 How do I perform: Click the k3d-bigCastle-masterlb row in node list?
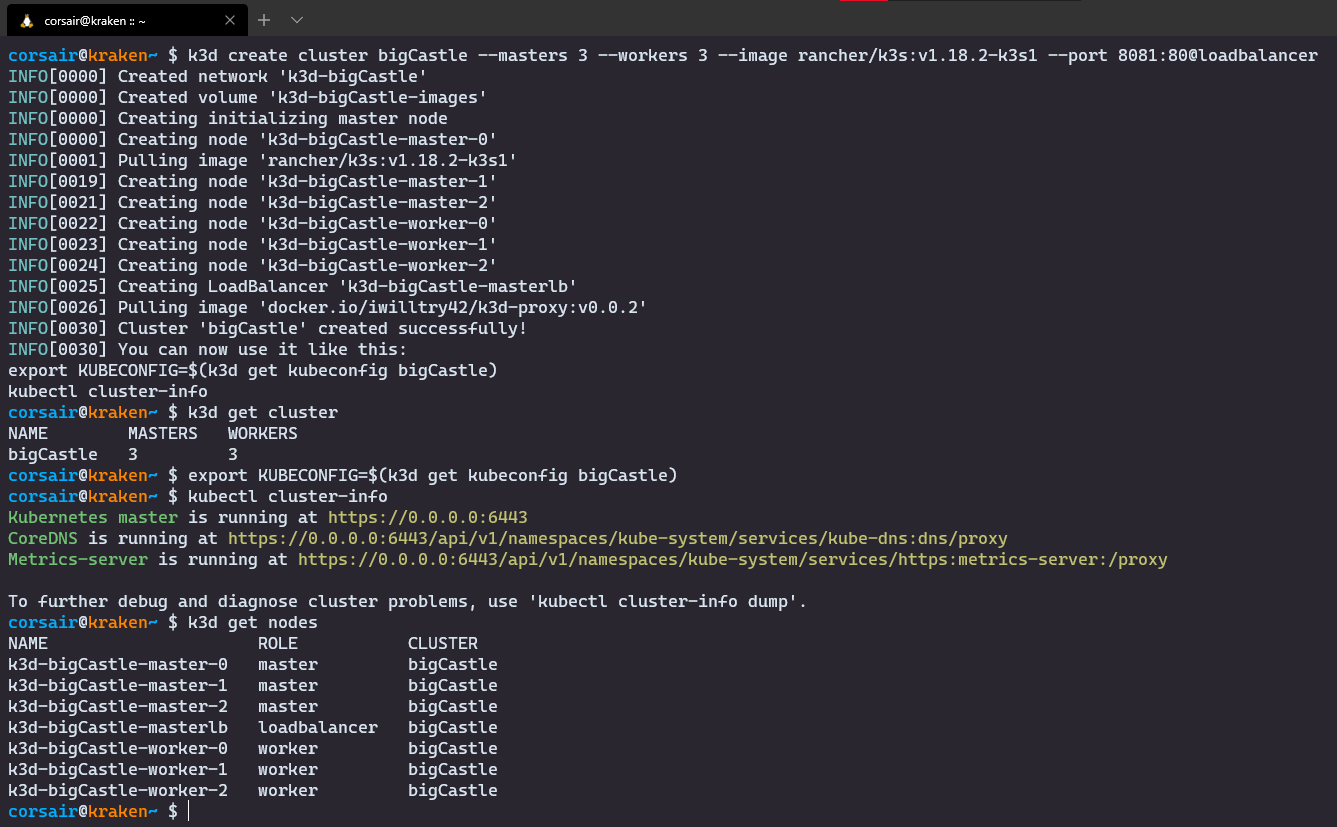click(x=118, y=727)
